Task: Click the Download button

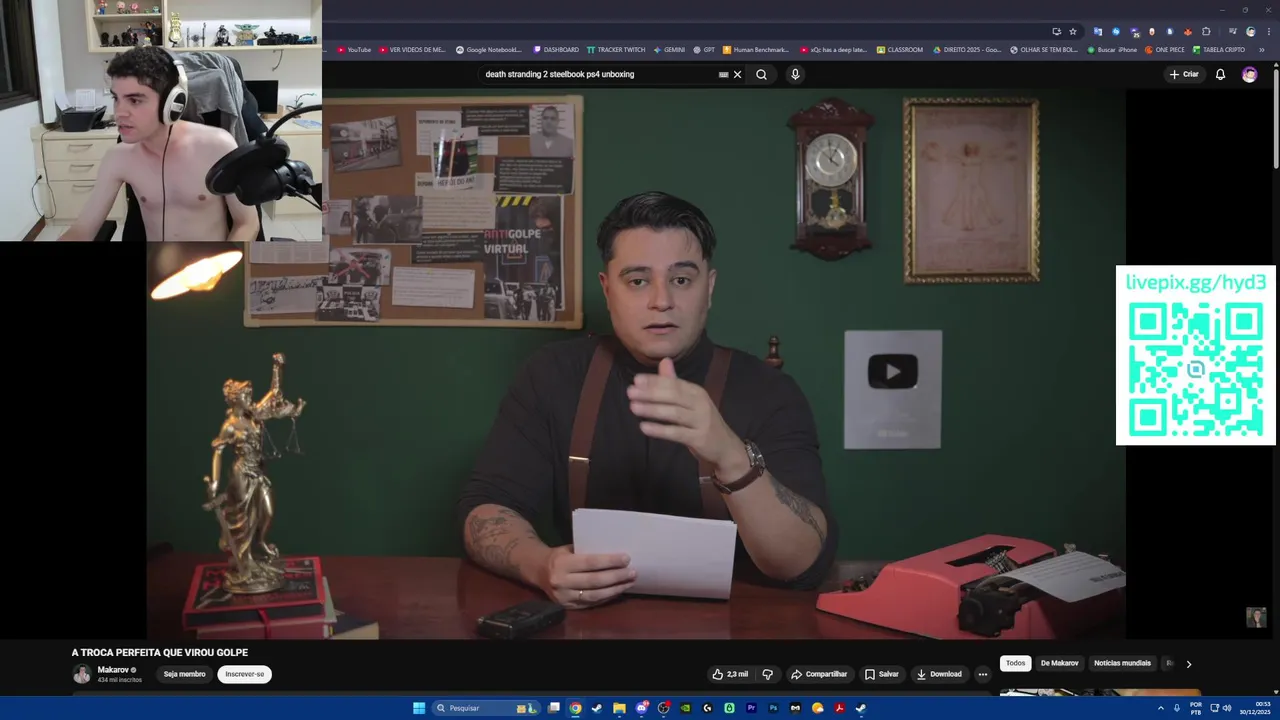Action: (x=939, y=674)
